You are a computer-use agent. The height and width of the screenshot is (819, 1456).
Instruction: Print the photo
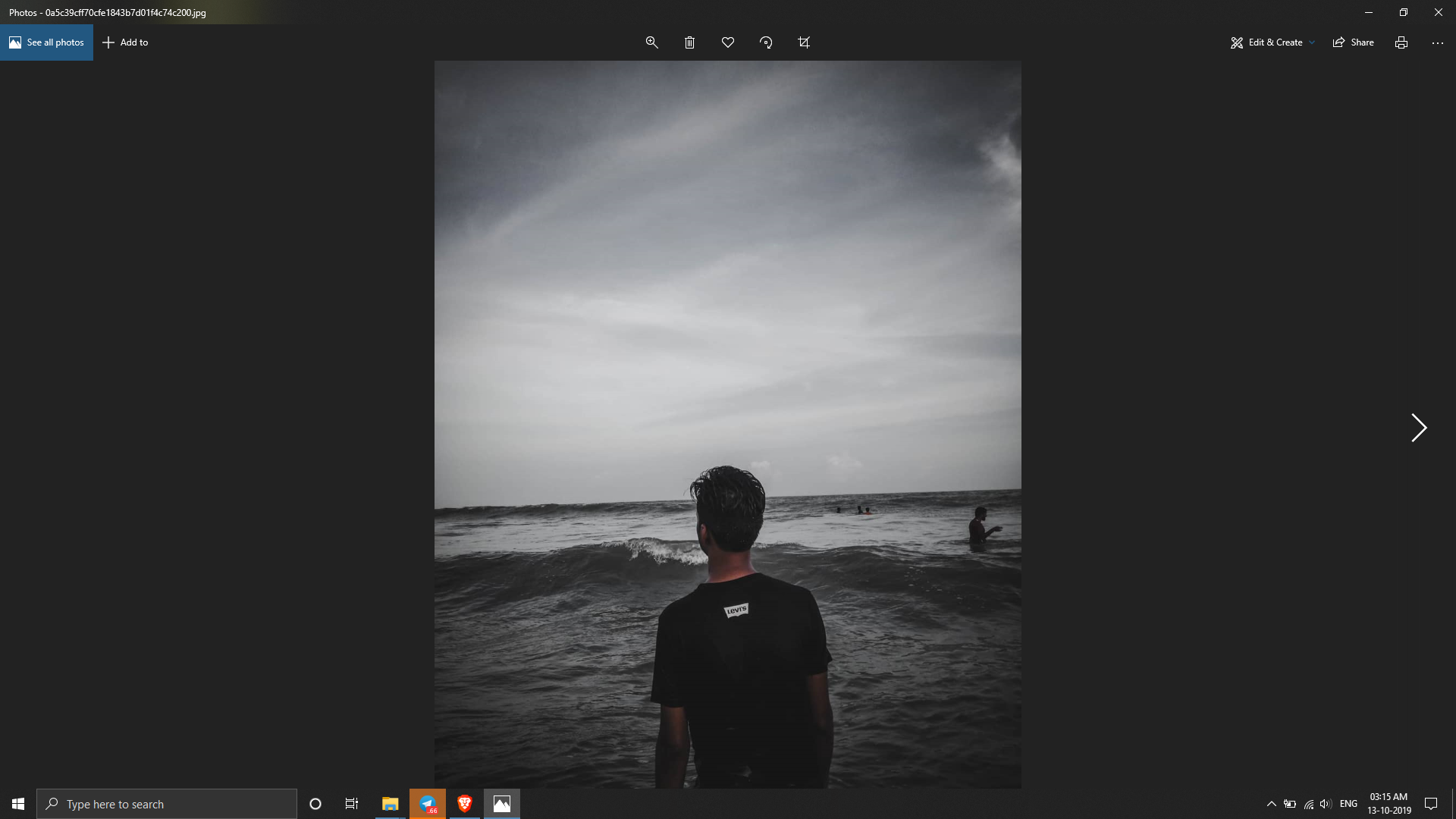[x=1400, y=42]
